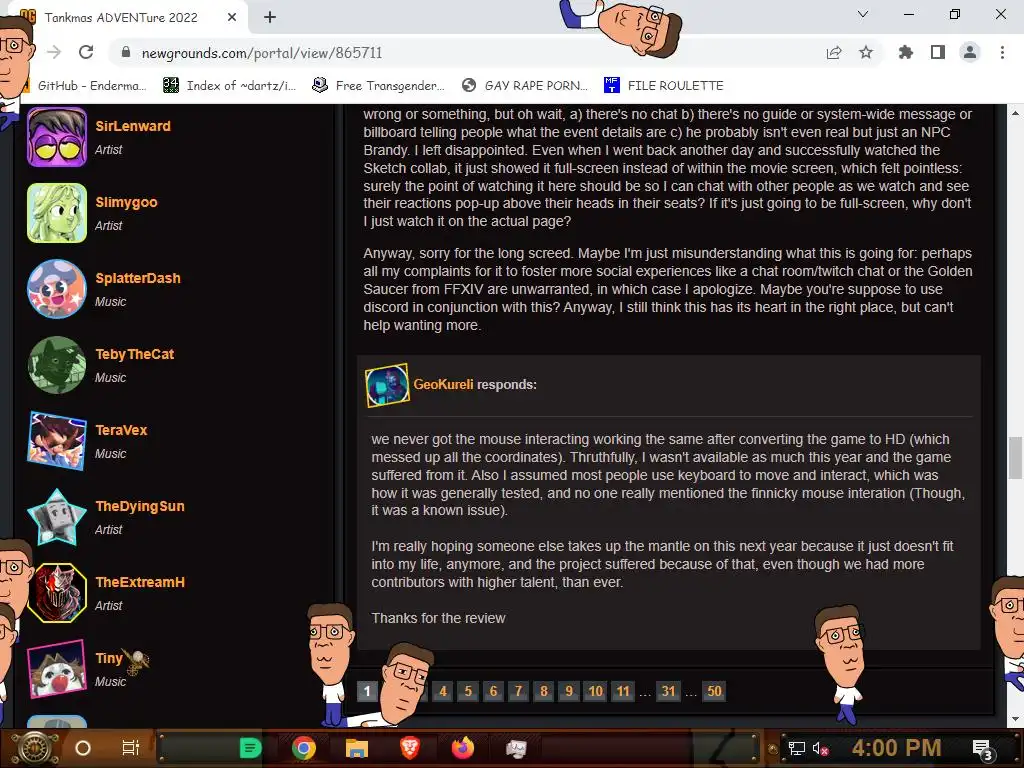Image resolution: width=1024 pixels, height=768 pixels.
Task: Click SirLenward's purple avatar
Action: pos(57,137)
